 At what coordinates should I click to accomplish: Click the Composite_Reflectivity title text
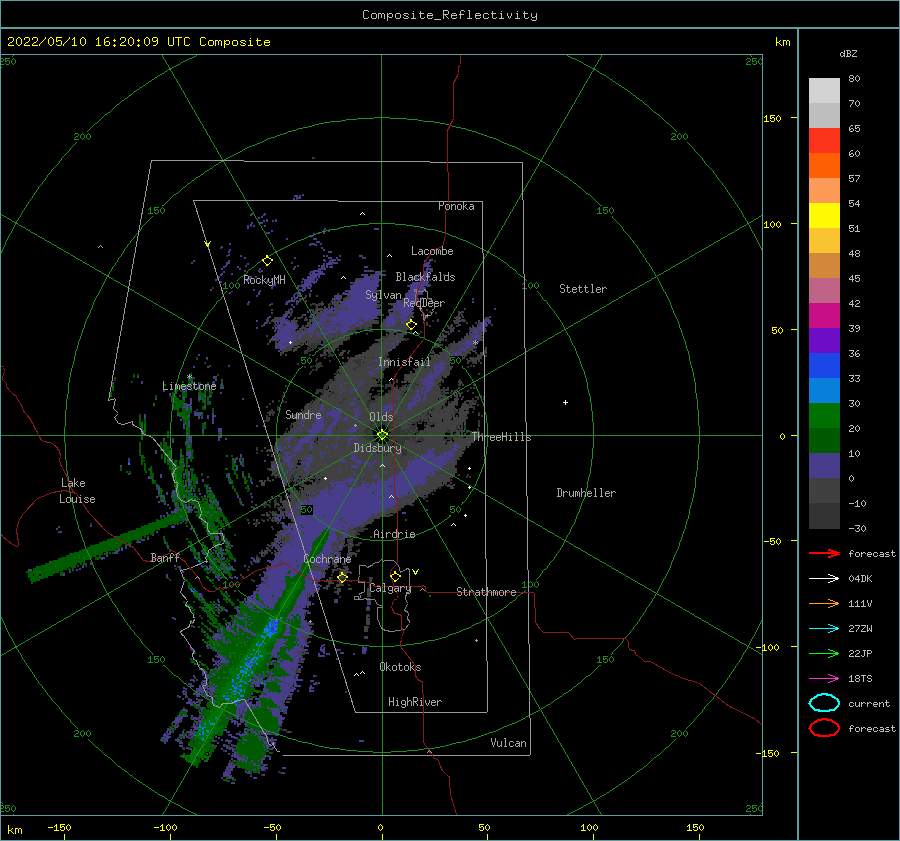pyautogui.click(x=450, y=15)
